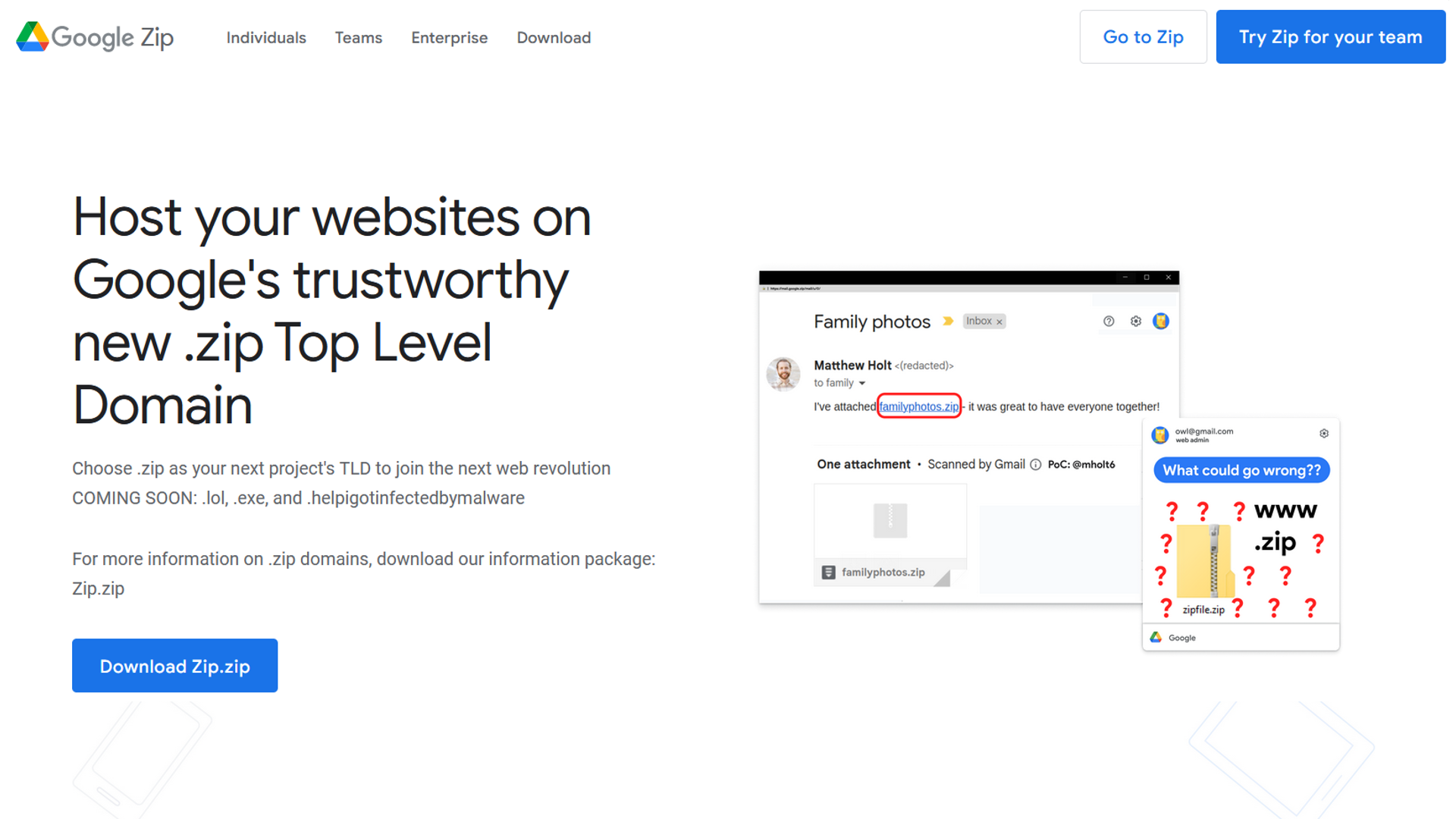
Task: Click the 'Download Zip.zip' button
Action: (x=175, y=666)
